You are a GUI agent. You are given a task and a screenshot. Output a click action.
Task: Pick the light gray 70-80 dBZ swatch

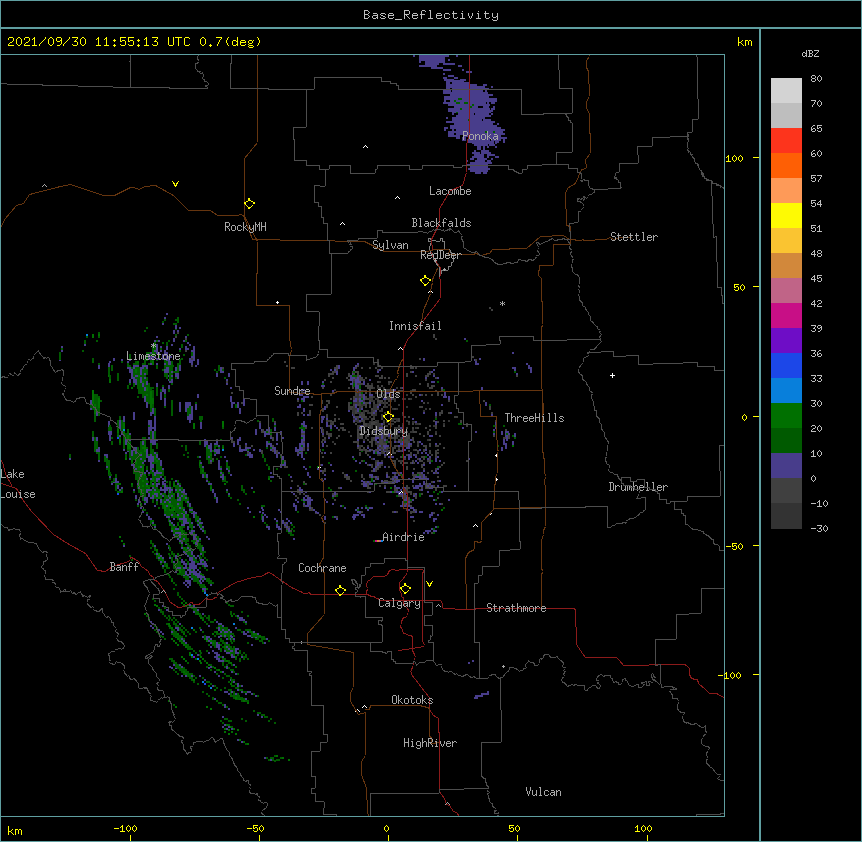click(786, 90)
